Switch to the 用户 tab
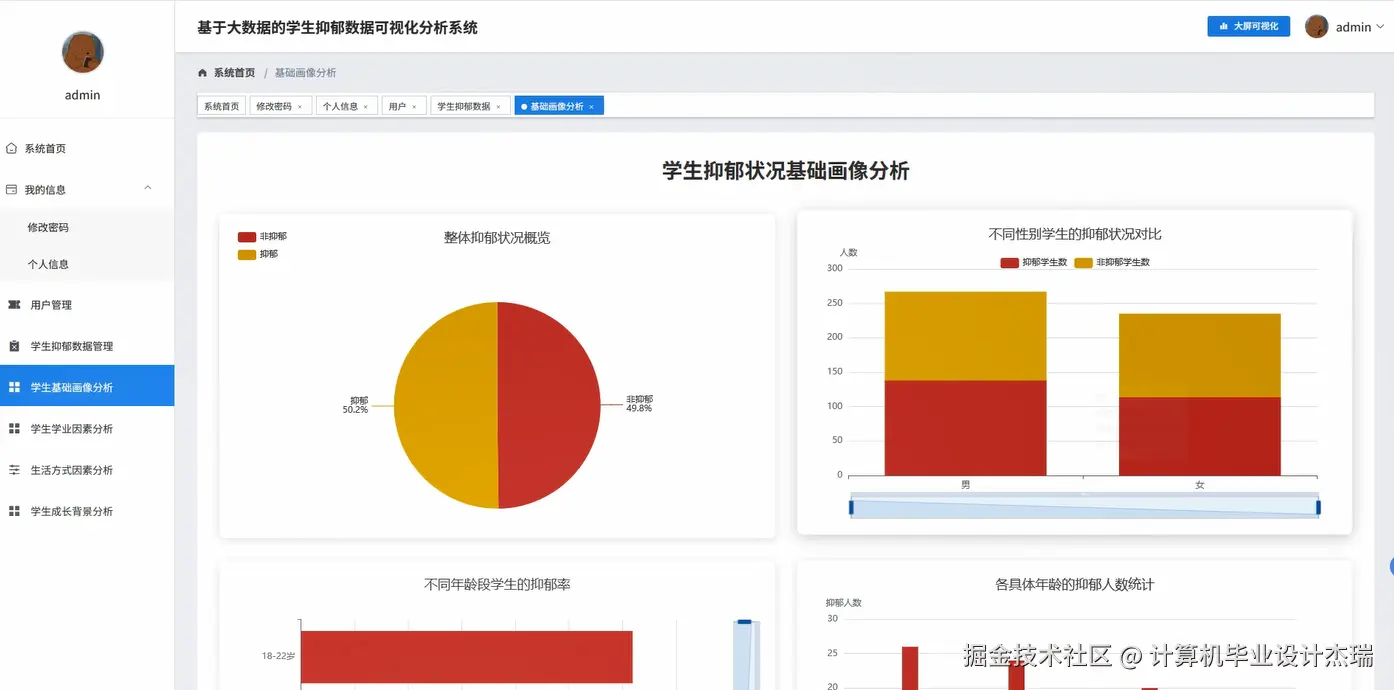 coord(404,106)
